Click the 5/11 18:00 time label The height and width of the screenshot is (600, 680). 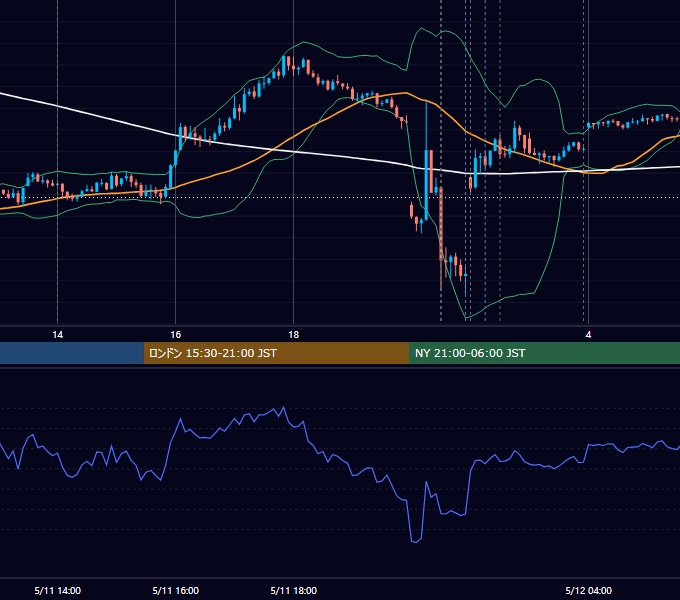point(294,590)
